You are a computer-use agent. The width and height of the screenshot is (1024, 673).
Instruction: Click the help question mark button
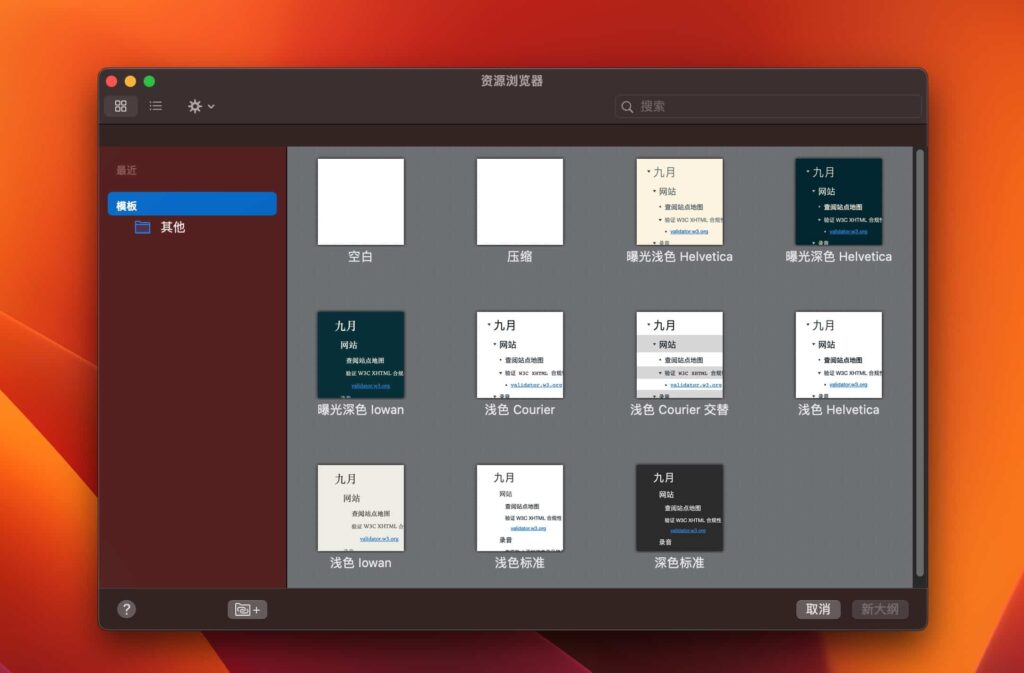point(125,608)
